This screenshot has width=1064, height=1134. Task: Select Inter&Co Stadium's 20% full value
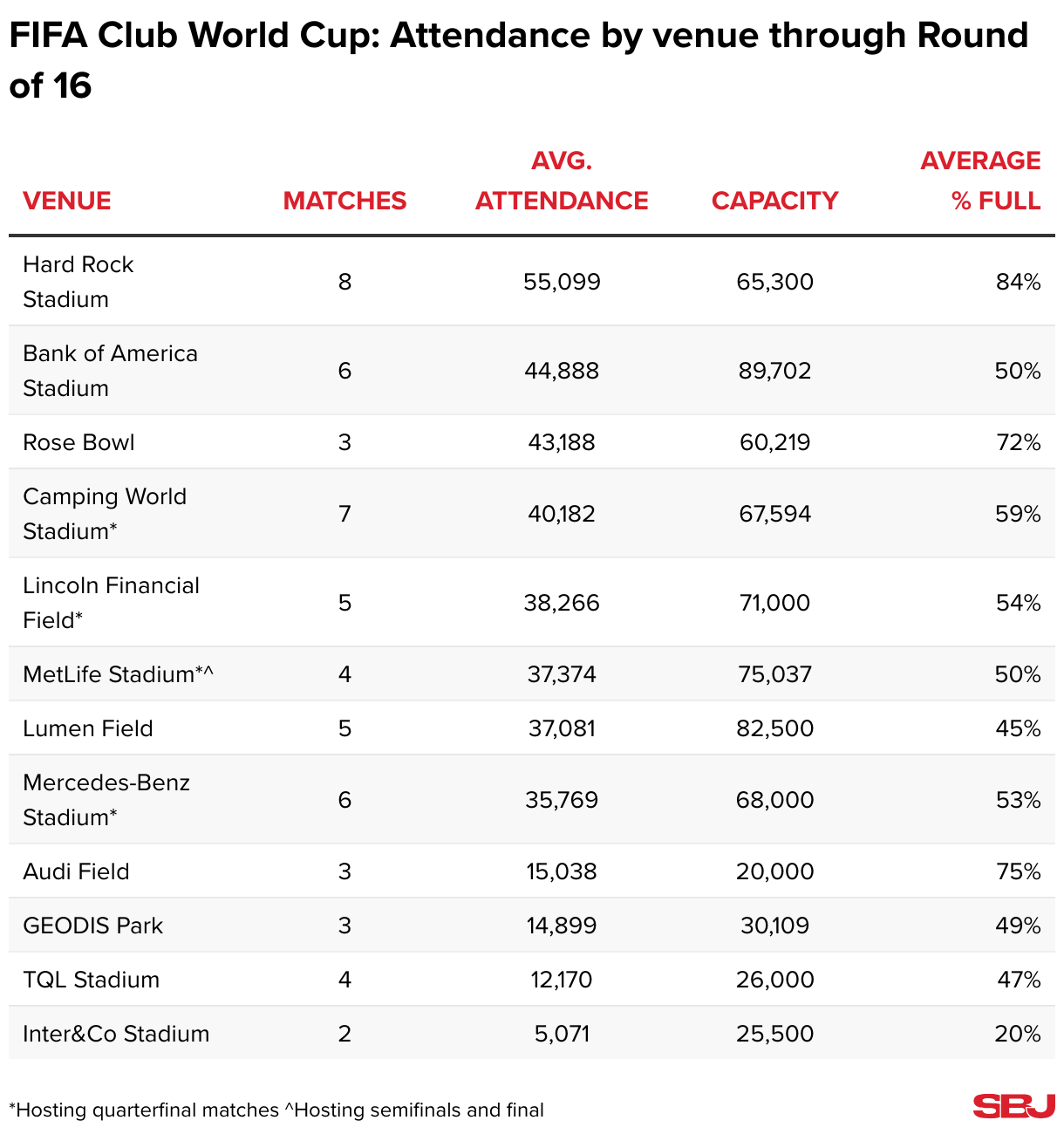pyautogui.click(x=1018, y=1034)
